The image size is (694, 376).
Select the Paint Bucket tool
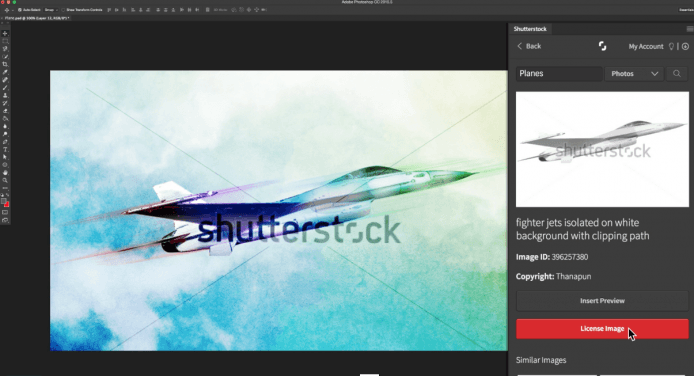pos(5,119)
